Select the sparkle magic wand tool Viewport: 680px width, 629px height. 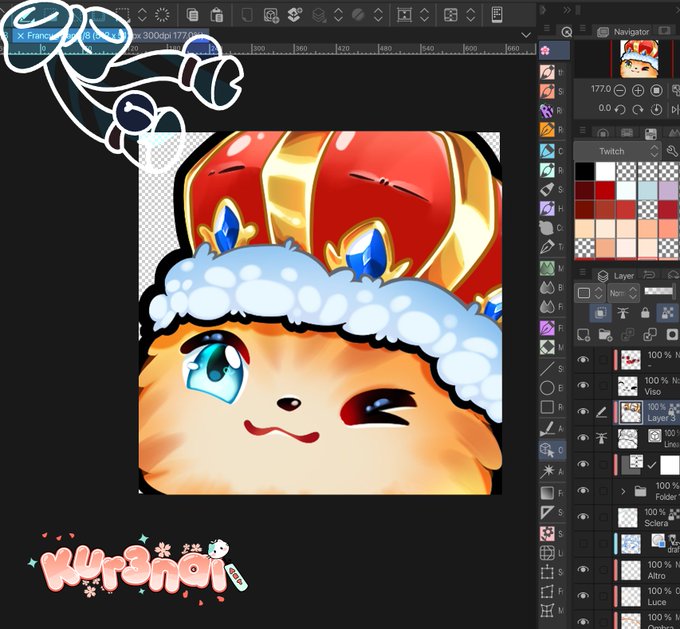coord(547,471)
